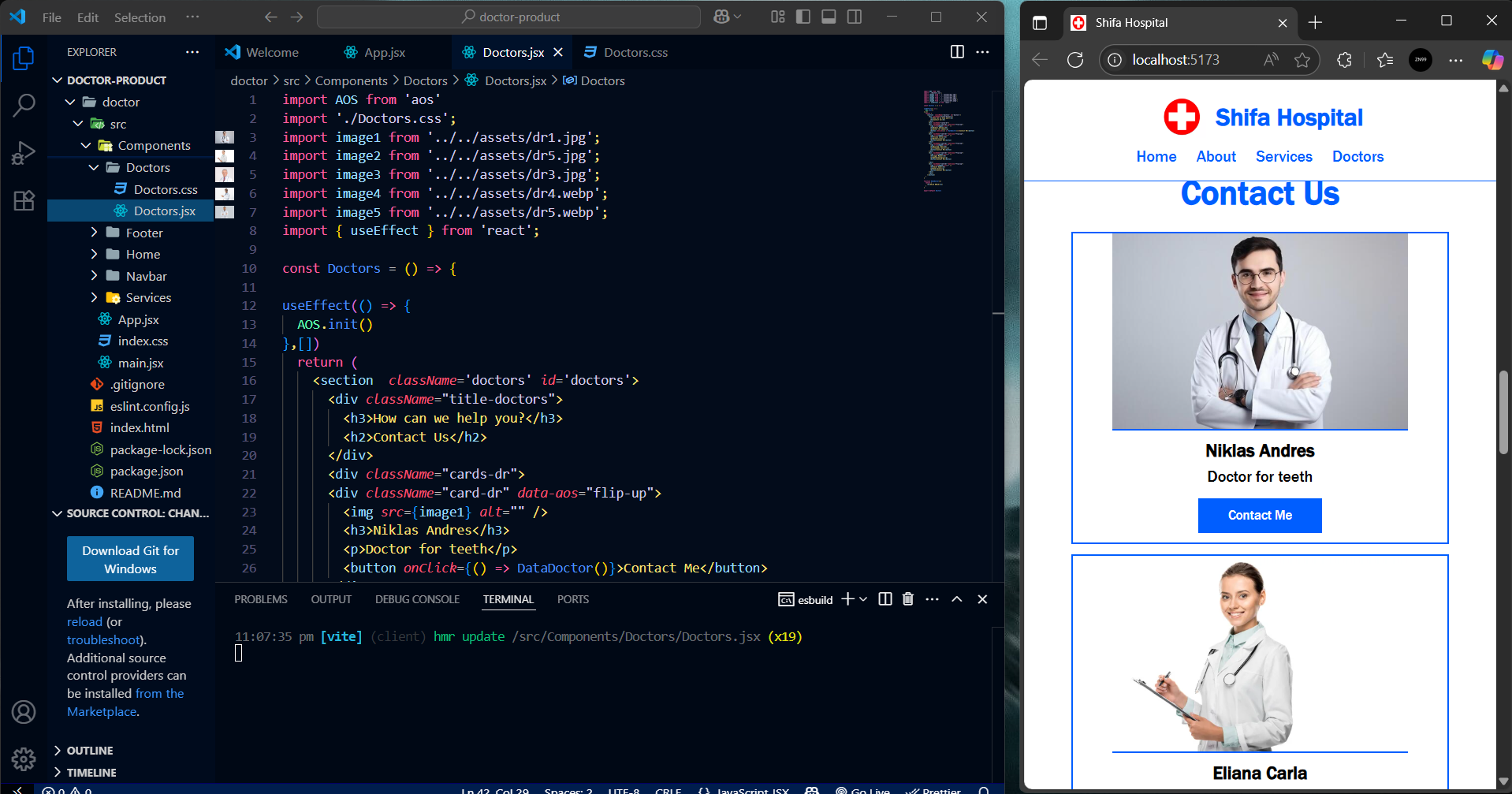This screenshot has height=794, width=1512.
Task: Add this page to favorites star
Action: click(1302, 60)
